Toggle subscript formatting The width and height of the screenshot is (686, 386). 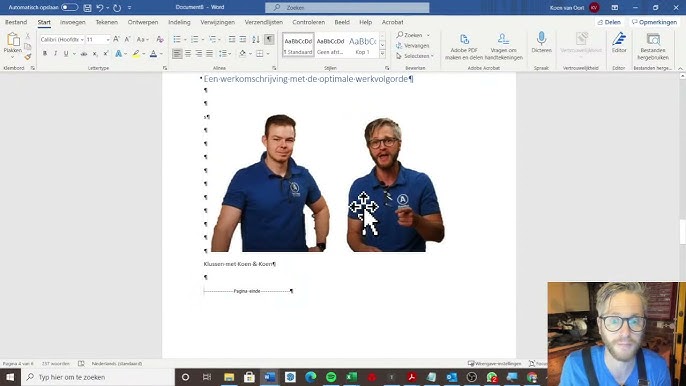click(x=95, y=53)
